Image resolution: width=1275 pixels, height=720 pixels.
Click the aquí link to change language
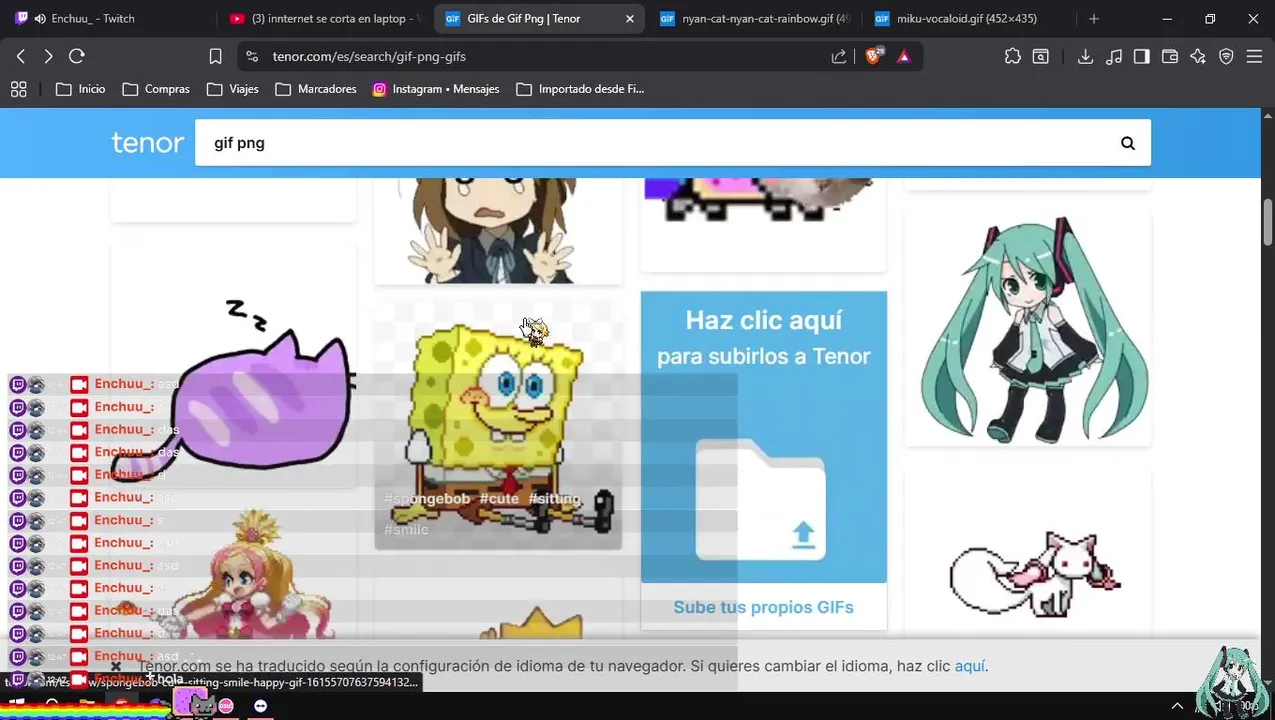[x=969, y=666]
